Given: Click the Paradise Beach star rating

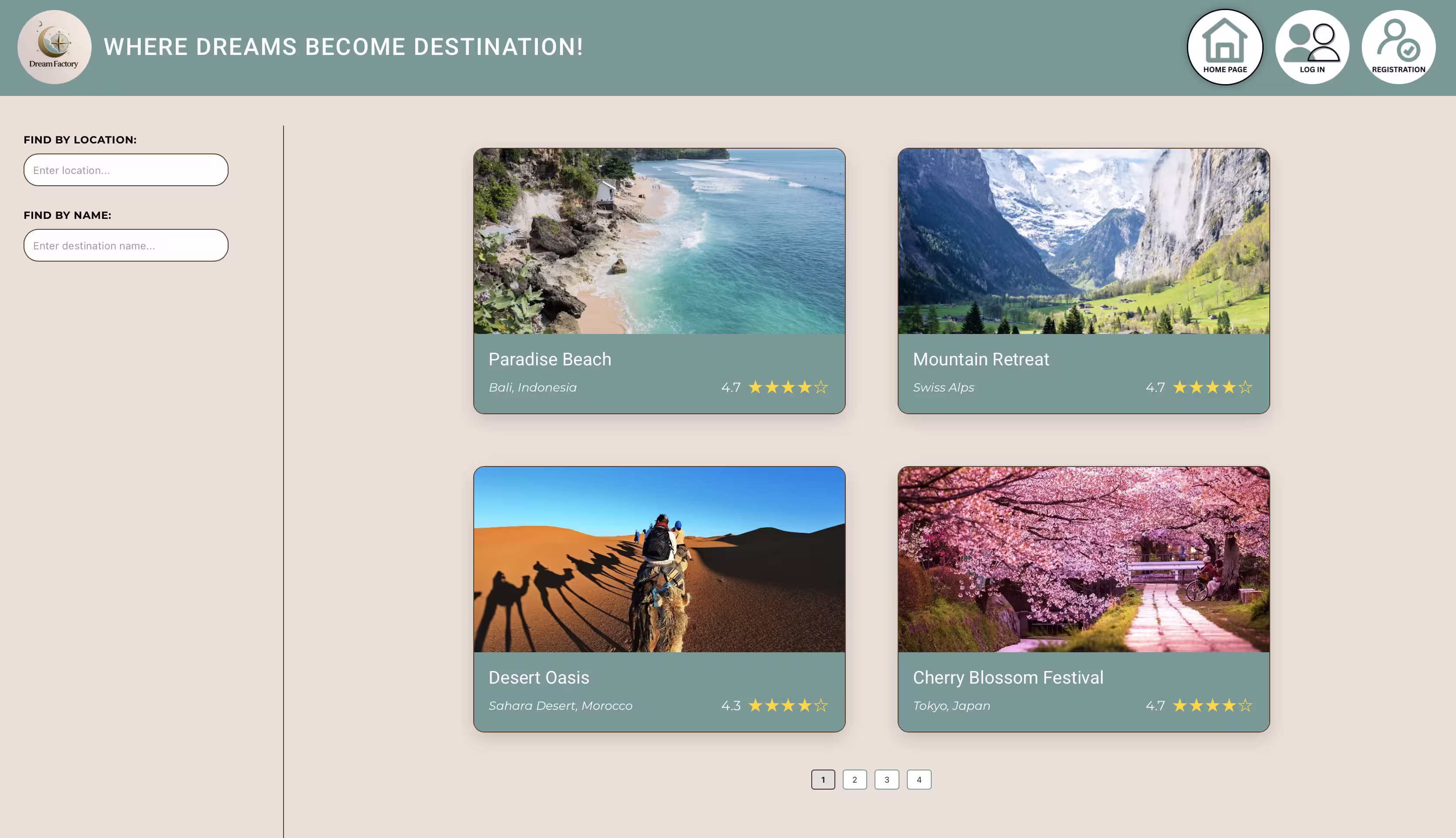Looking at the screenshot, I should (788, 387).
